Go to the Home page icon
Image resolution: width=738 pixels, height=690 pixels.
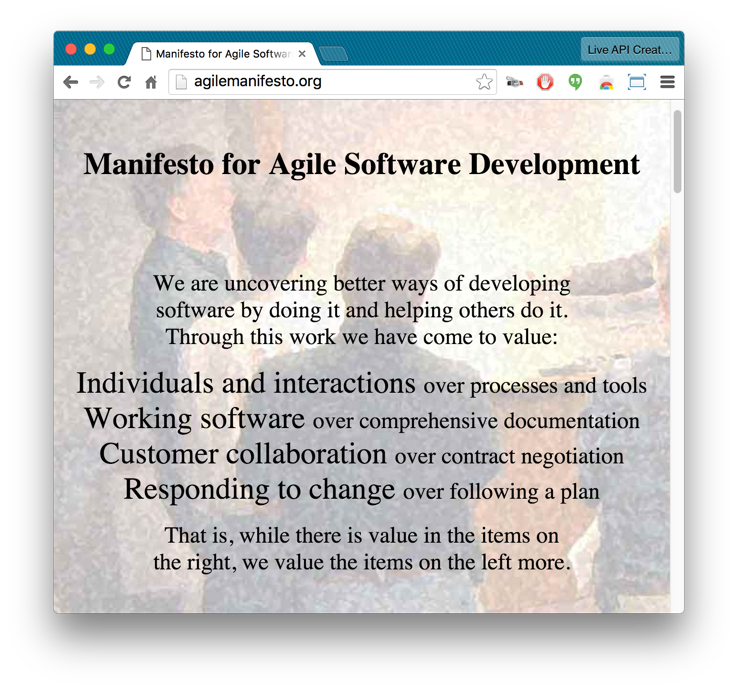coord(151,82)
